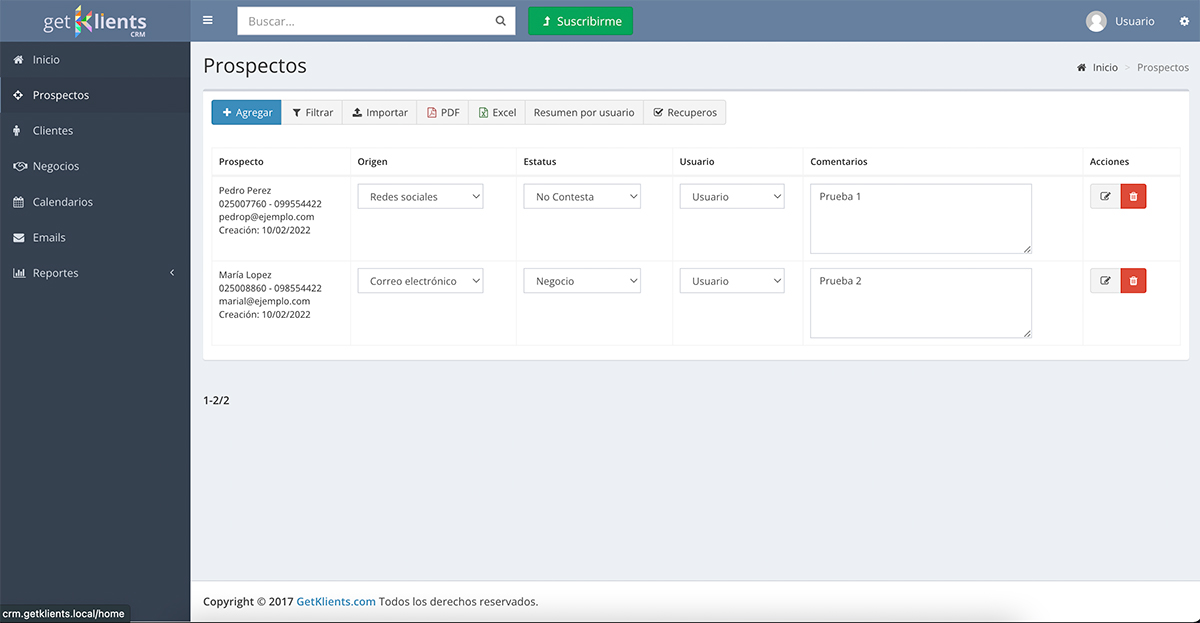The height and width of the screenshot is (623, 1200).
Task: Open the settings gear icon
Action: tap(1184, 21)
